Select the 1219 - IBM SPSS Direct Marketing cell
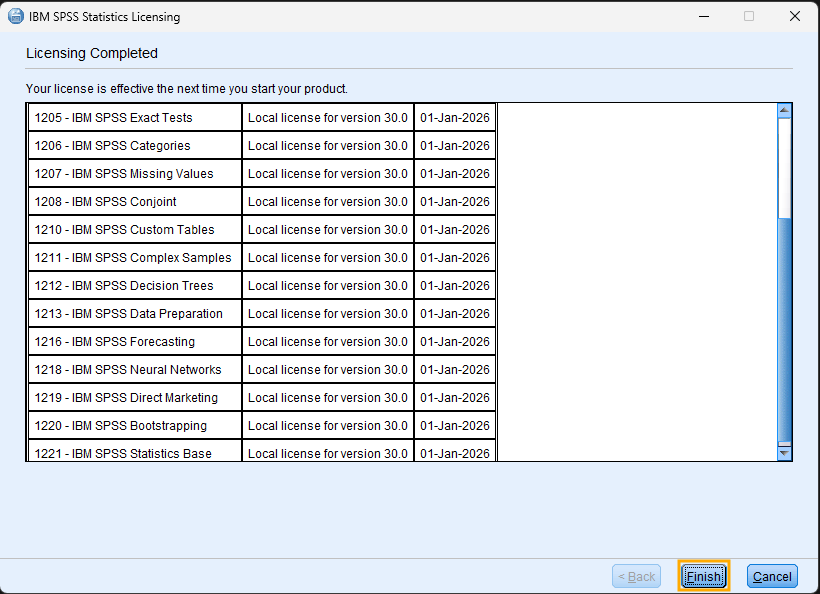 135,397
